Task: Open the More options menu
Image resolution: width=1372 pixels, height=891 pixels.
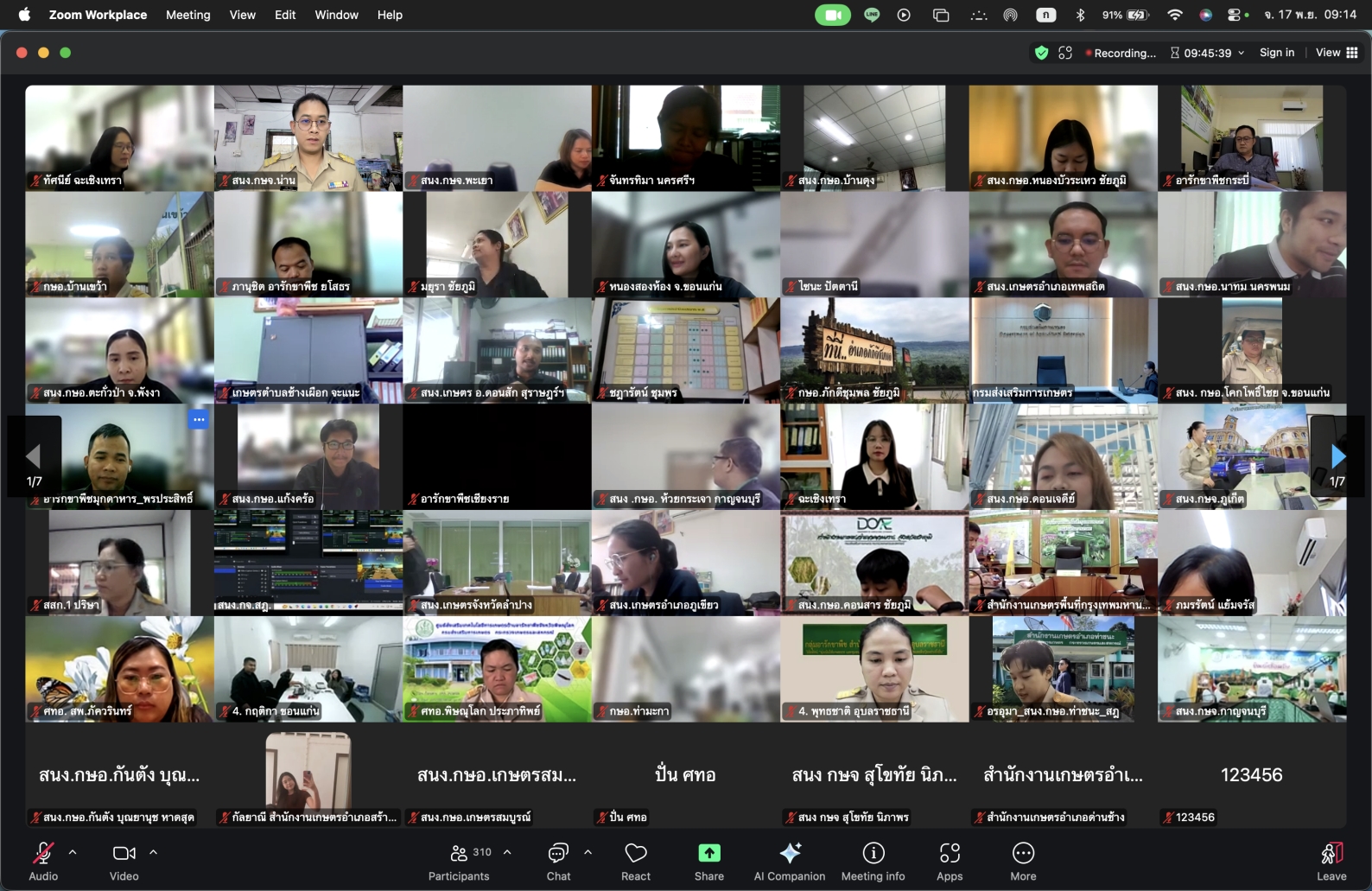Action: point(1023,862)
